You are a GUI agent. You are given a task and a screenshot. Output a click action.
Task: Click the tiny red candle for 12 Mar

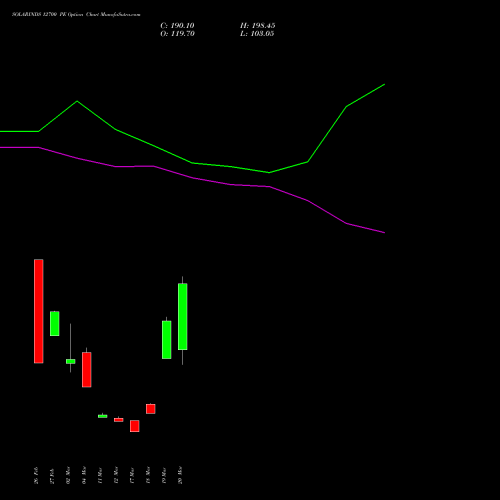click(x=119, y=420)
